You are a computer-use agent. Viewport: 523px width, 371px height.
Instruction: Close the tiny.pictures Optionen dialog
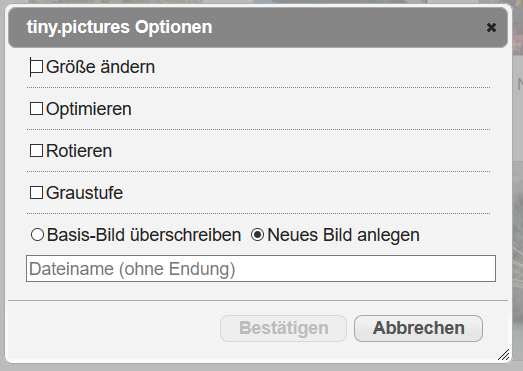(491, 27)
